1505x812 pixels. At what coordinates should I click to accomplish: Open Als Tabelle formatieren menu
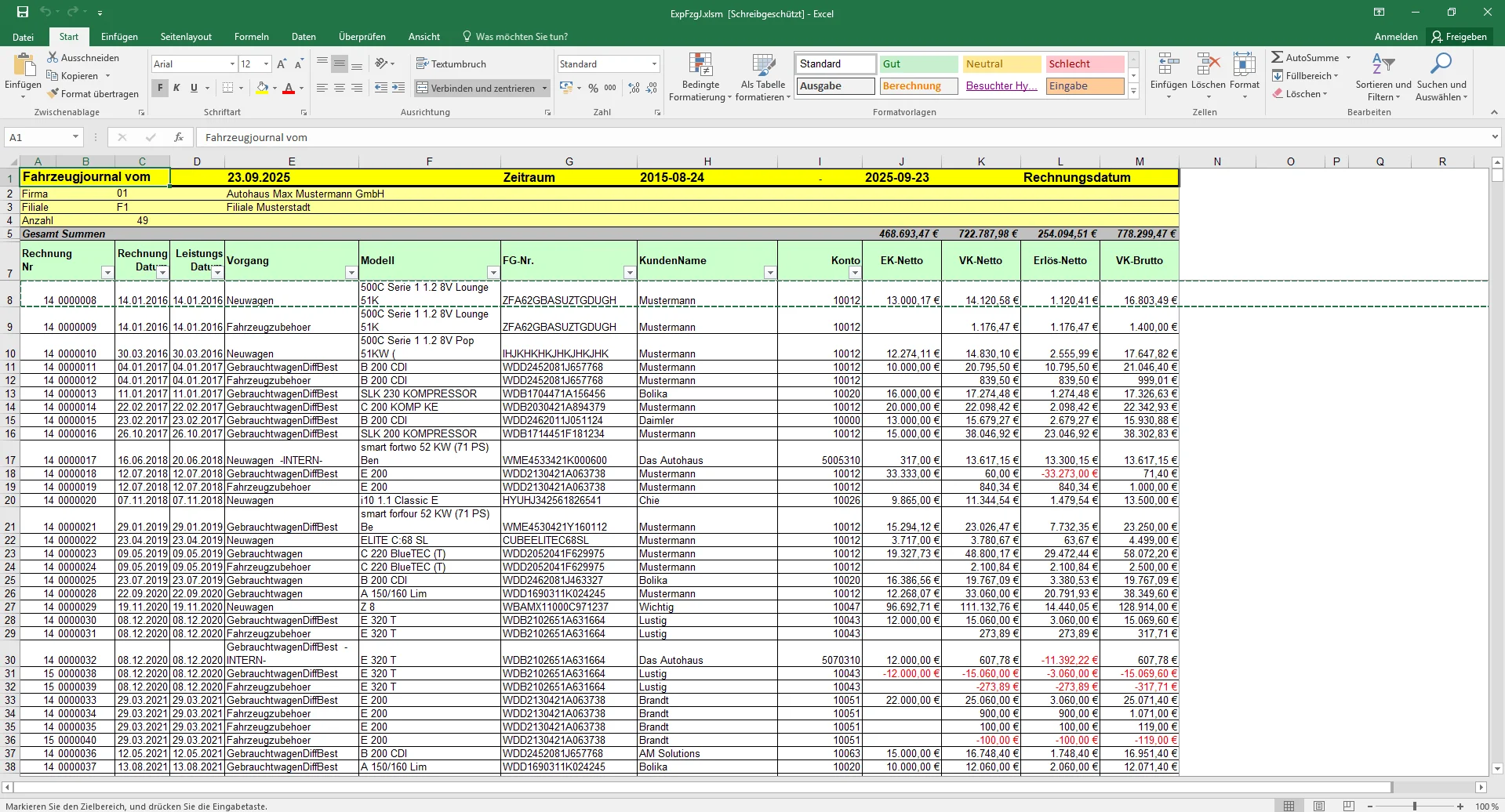(763, 77)
